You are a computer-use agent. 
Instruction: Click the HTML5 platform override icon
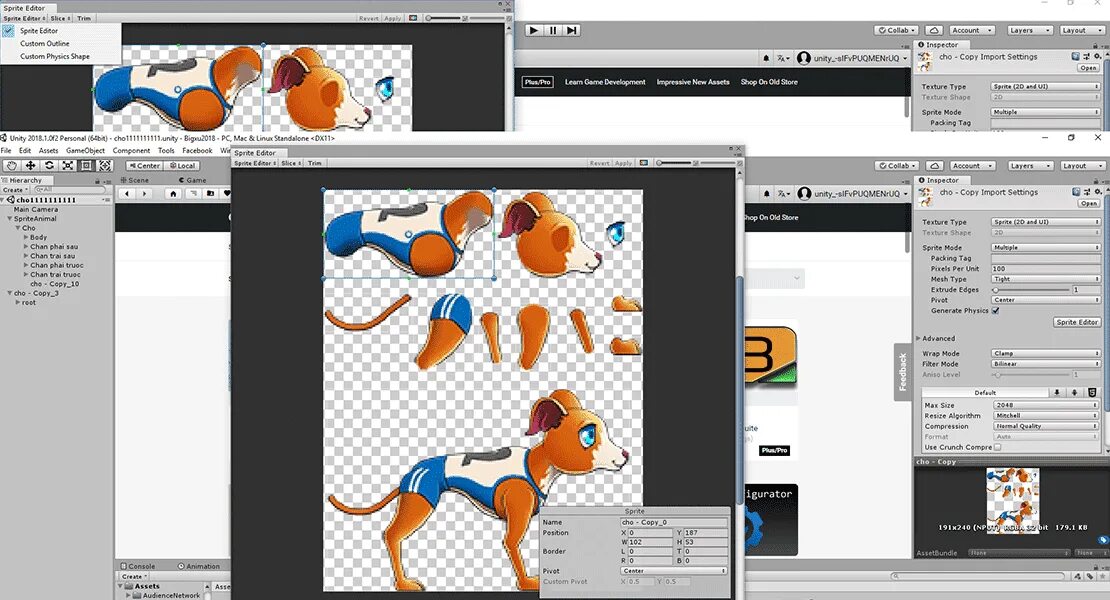[1092, 393]
